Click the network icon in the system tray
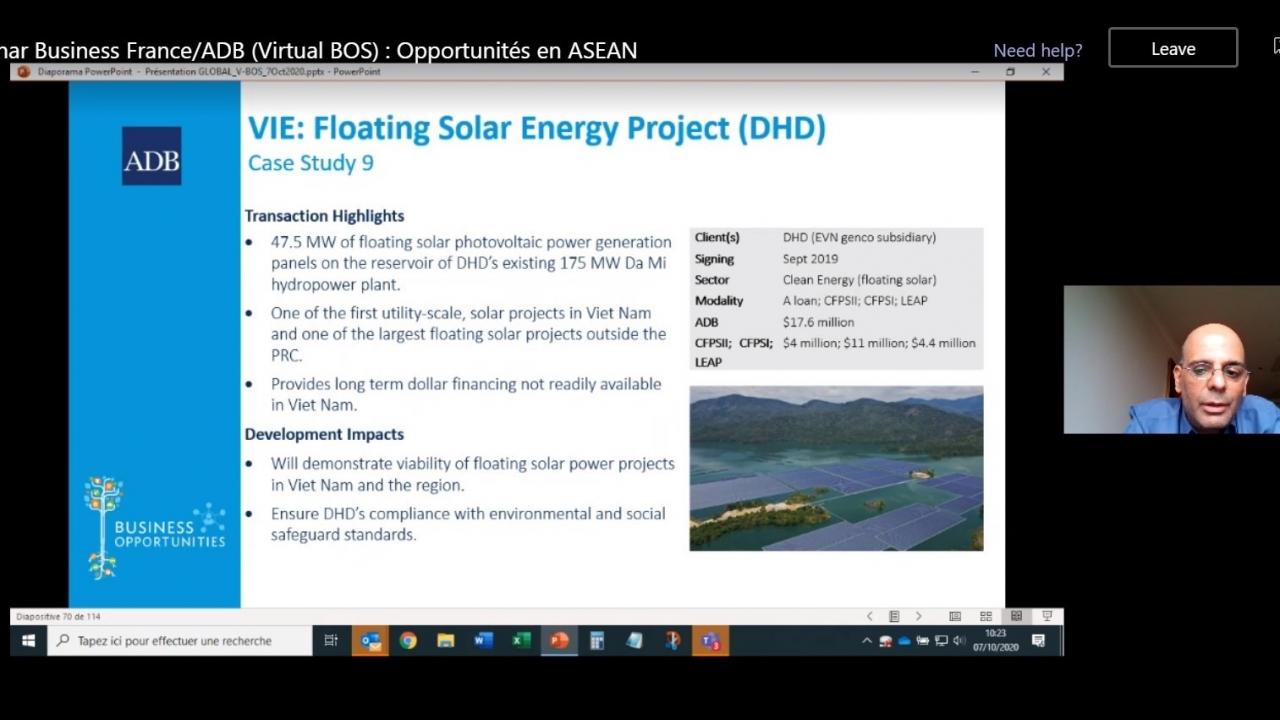 click(x=941, y=641)
